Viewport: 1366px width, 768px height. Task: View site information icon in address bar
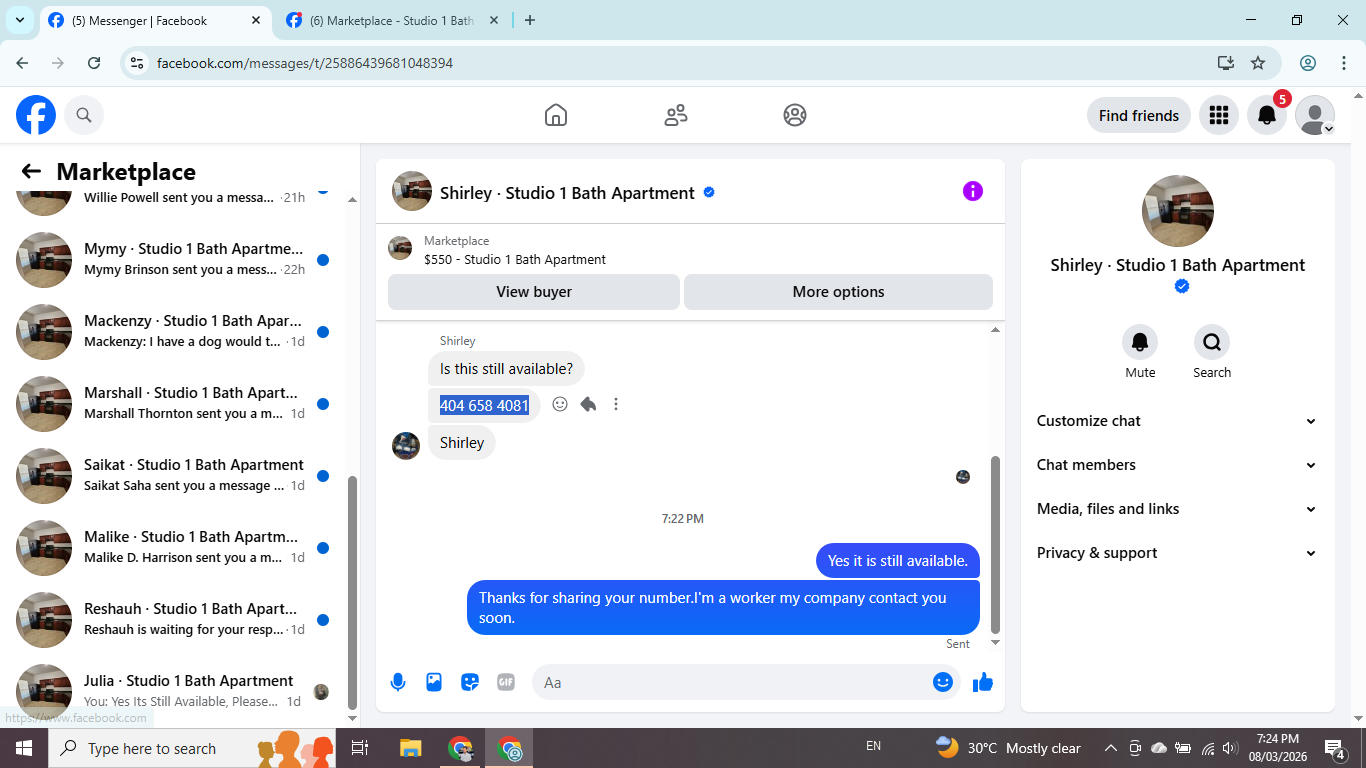138,63
